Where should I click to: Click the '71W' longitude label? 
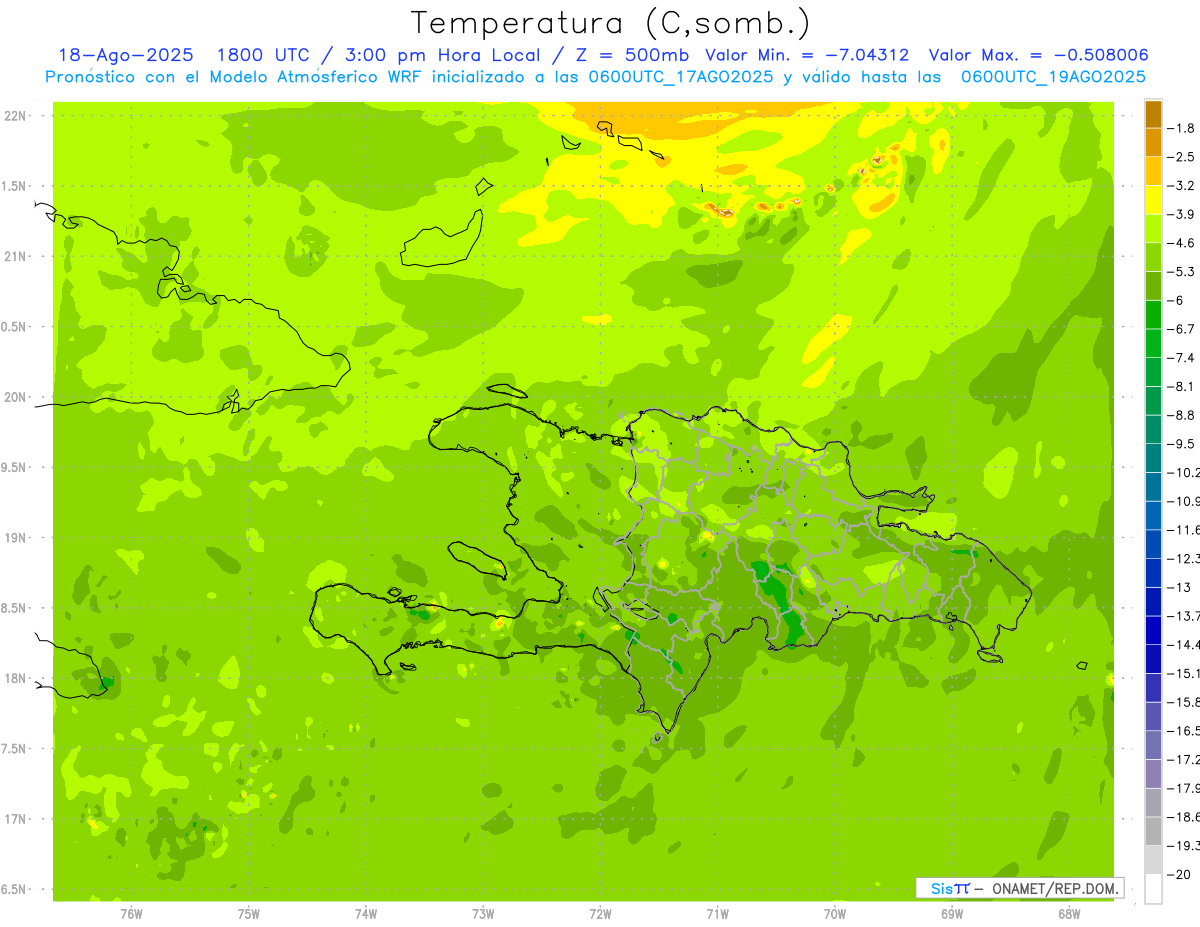(x=717, y=914)
